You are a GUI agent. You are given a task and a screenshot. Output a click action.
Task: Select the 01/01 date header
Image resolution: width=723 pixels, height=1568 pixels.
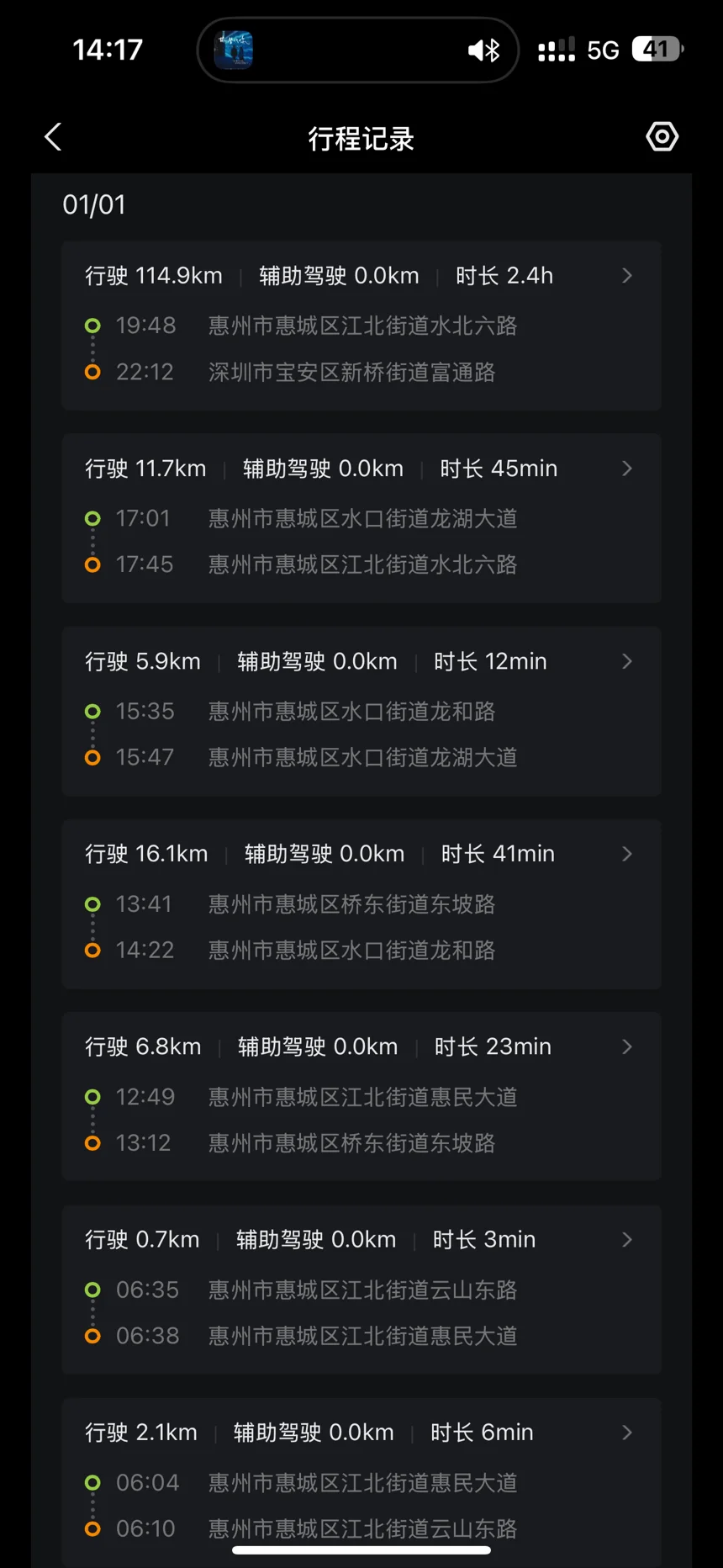point(94,204)
